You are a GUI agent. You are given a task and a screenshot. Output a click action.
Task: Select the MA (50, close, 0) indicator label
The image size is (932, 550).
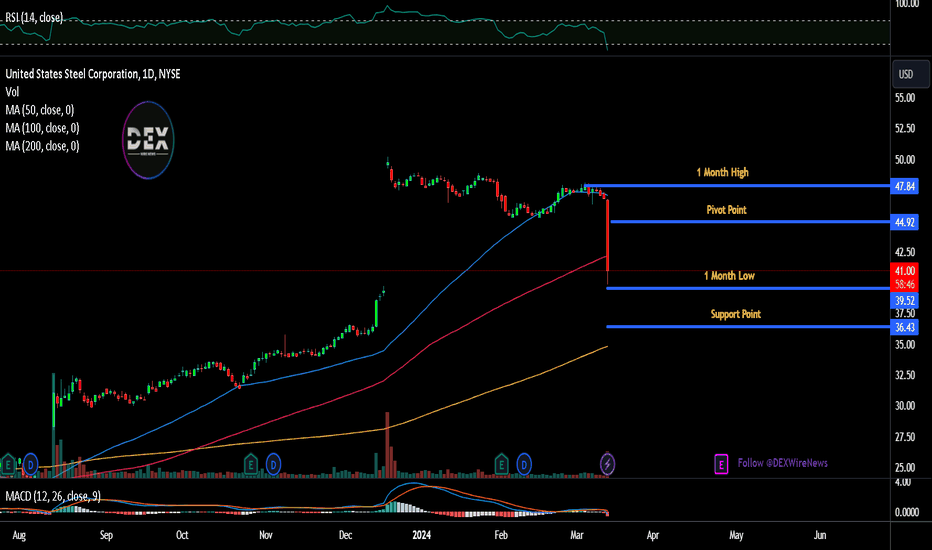click(39, 110)
